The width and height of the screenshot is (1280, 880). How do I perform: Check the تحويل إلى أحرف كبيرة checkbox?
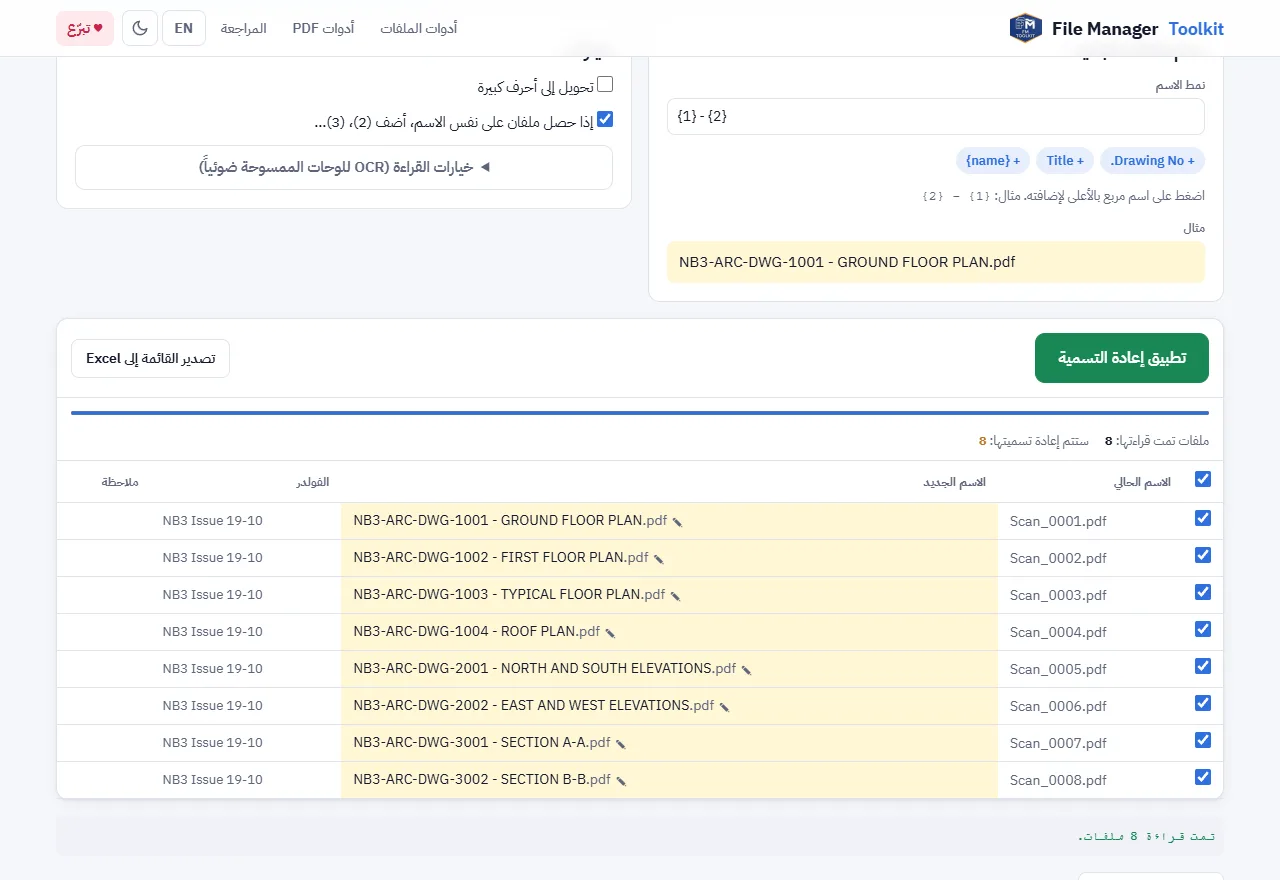coord(605,85)
